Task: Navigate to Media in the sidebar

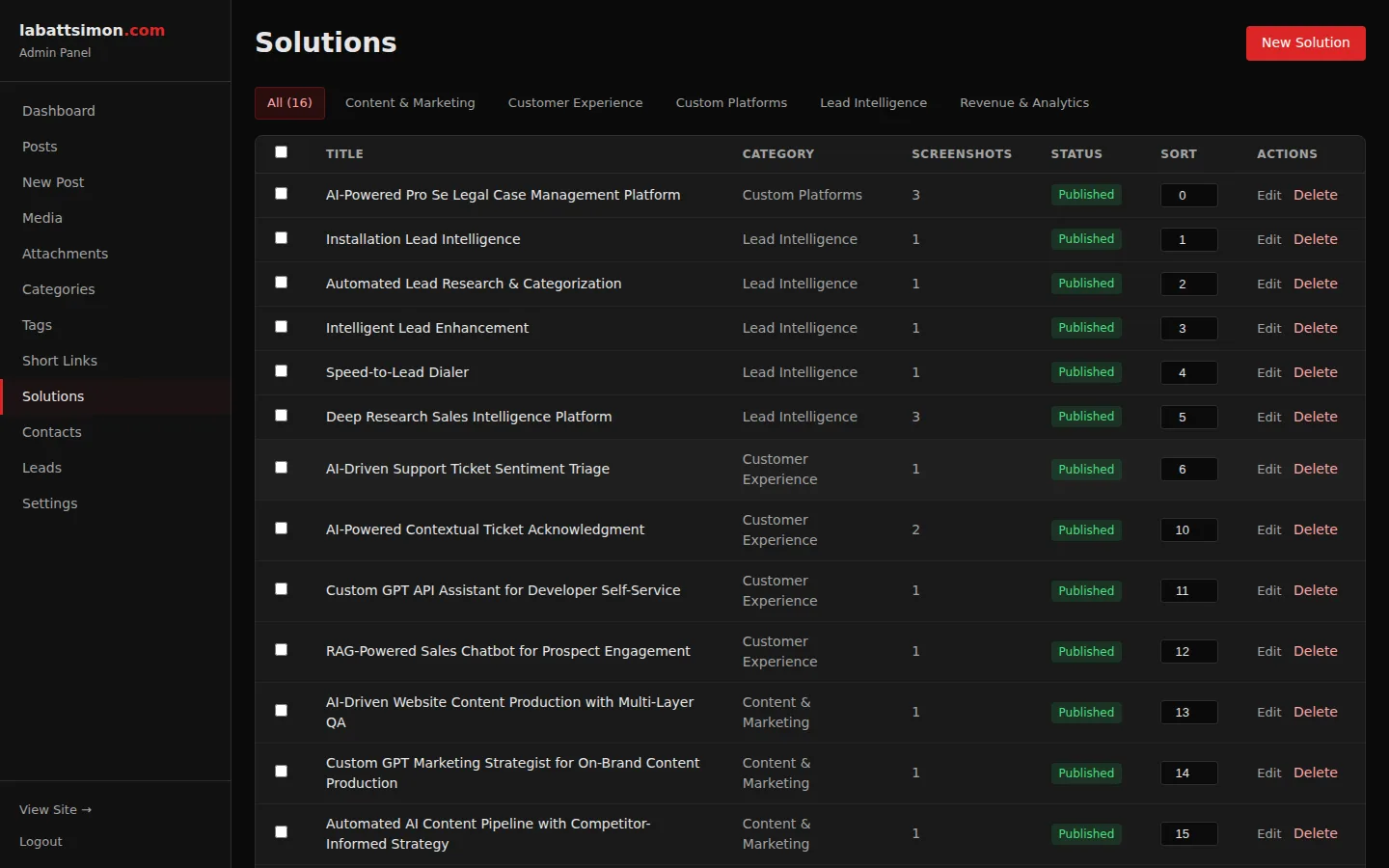Action: click(41, 217)
